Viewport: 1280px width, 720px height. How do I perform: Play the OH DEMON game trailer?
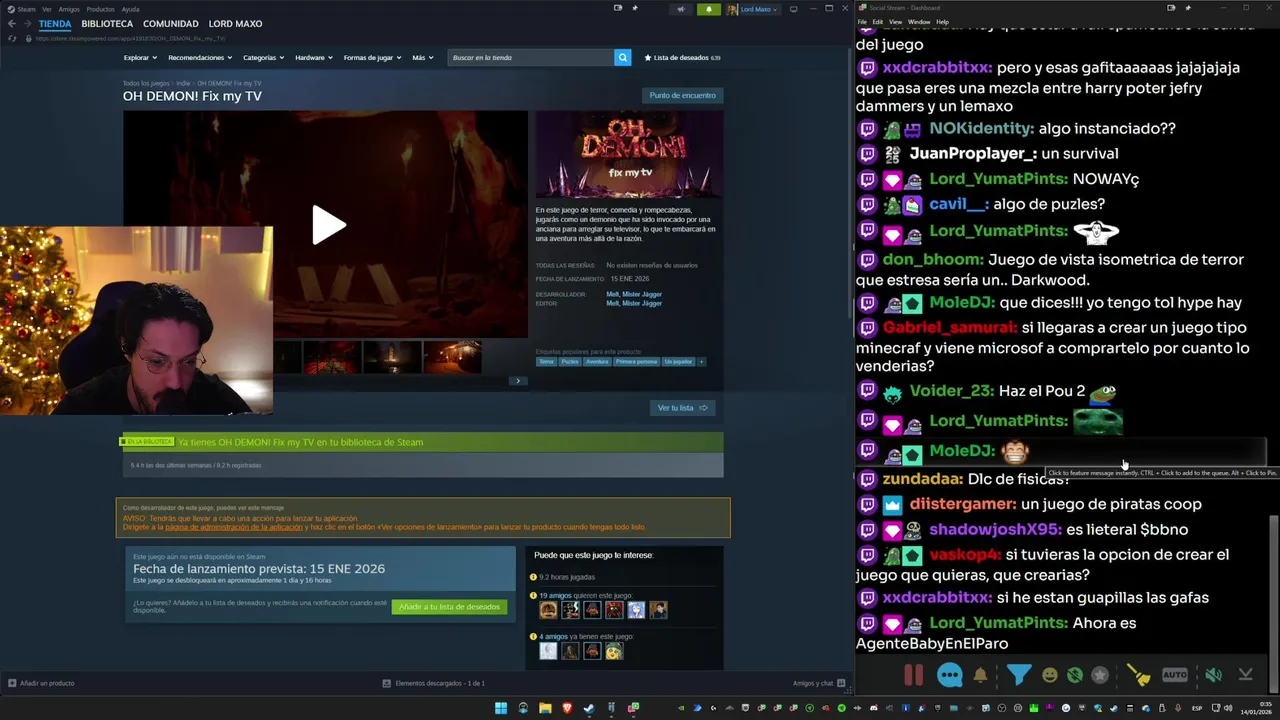328,225
